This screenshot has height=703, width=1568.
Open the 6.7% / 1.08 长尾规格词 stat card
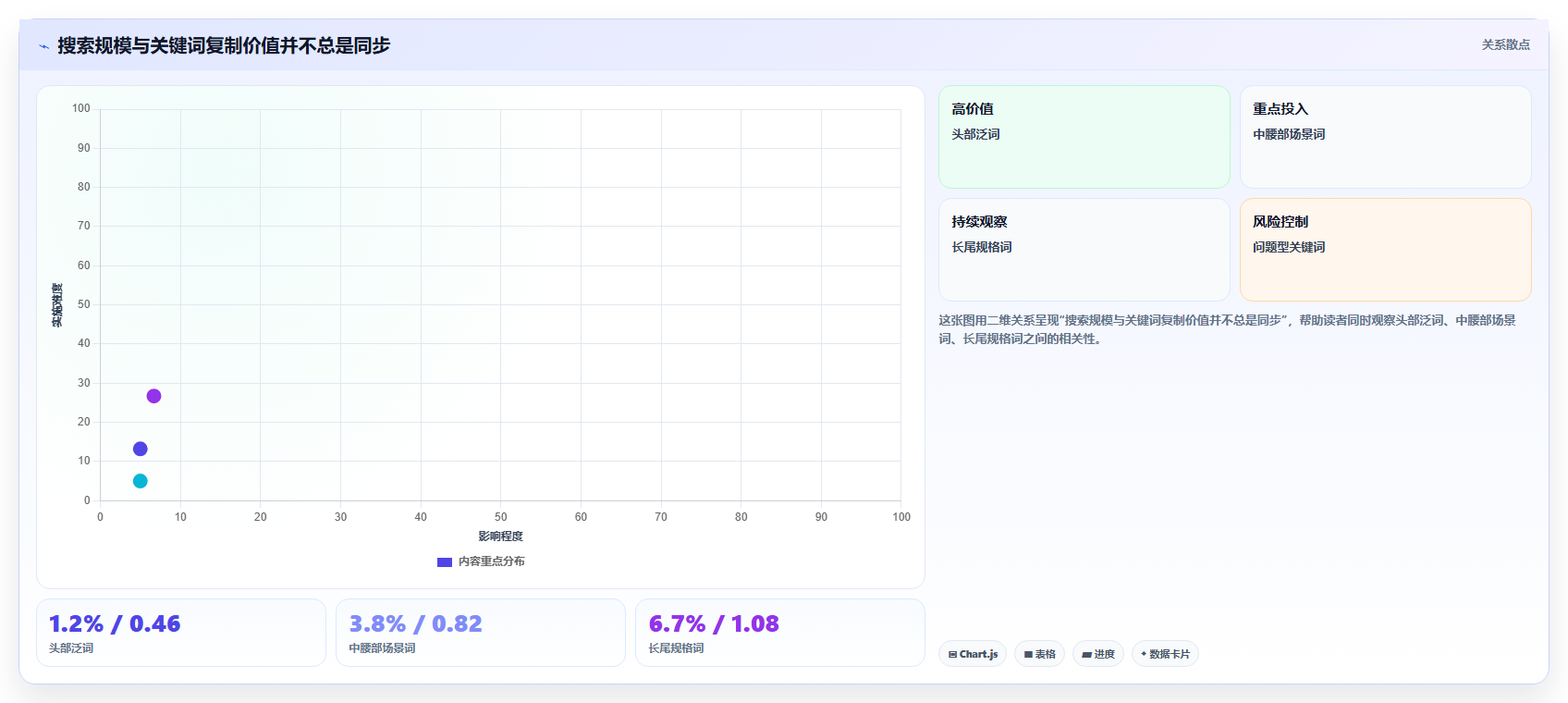click(780, 633)
